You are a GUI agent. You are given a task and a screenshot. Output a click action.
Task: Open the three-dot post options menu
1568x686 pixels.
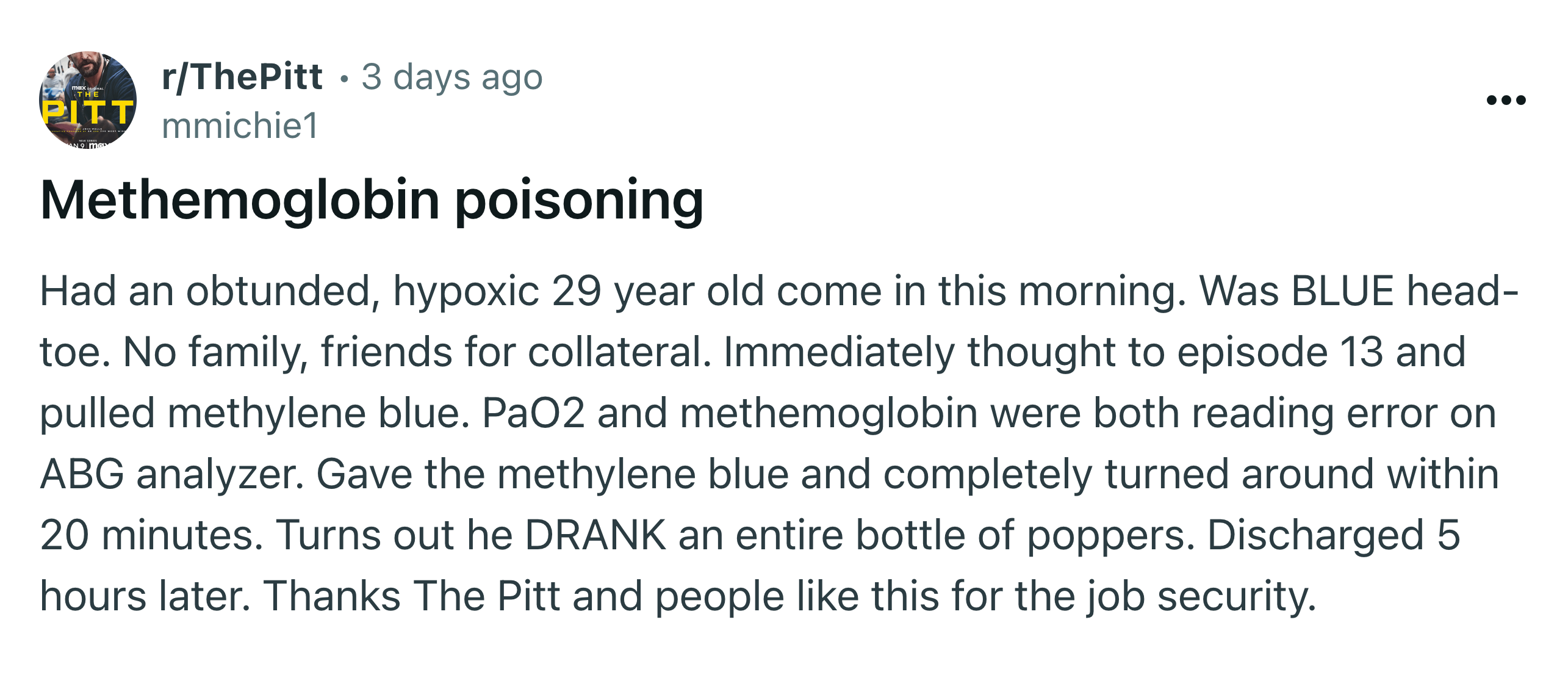(1506, 100)
